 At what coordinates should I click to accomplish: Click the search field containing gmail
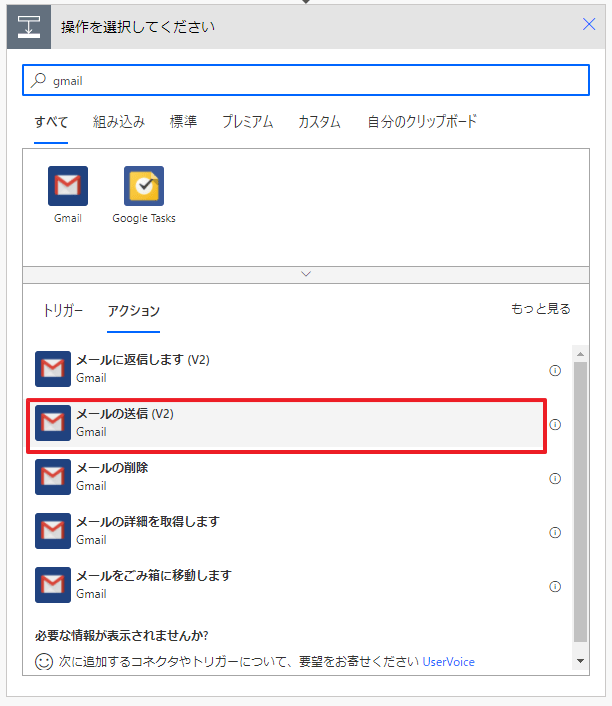pos(306,80)
